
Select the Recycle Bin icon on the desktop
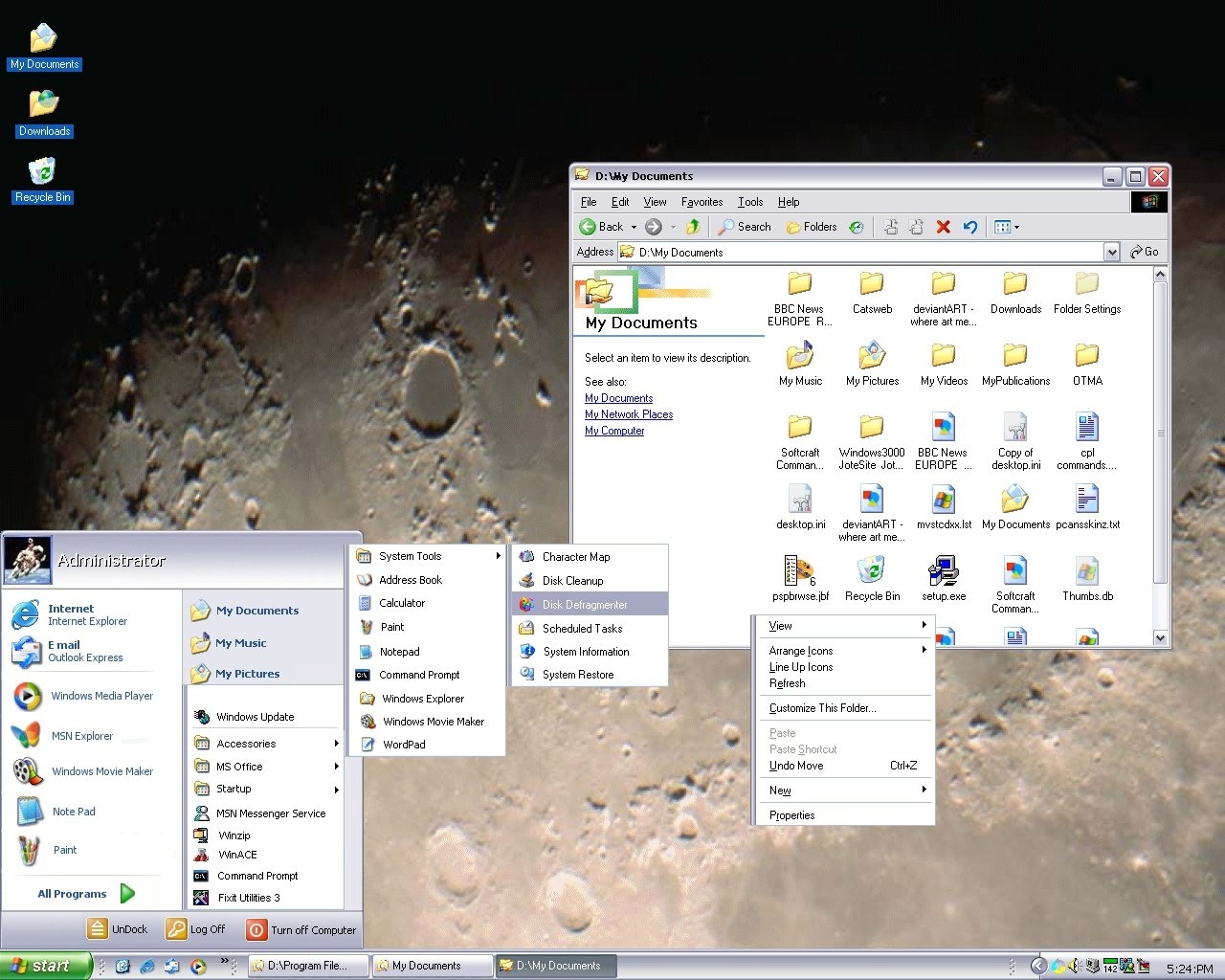click(43, 171)
